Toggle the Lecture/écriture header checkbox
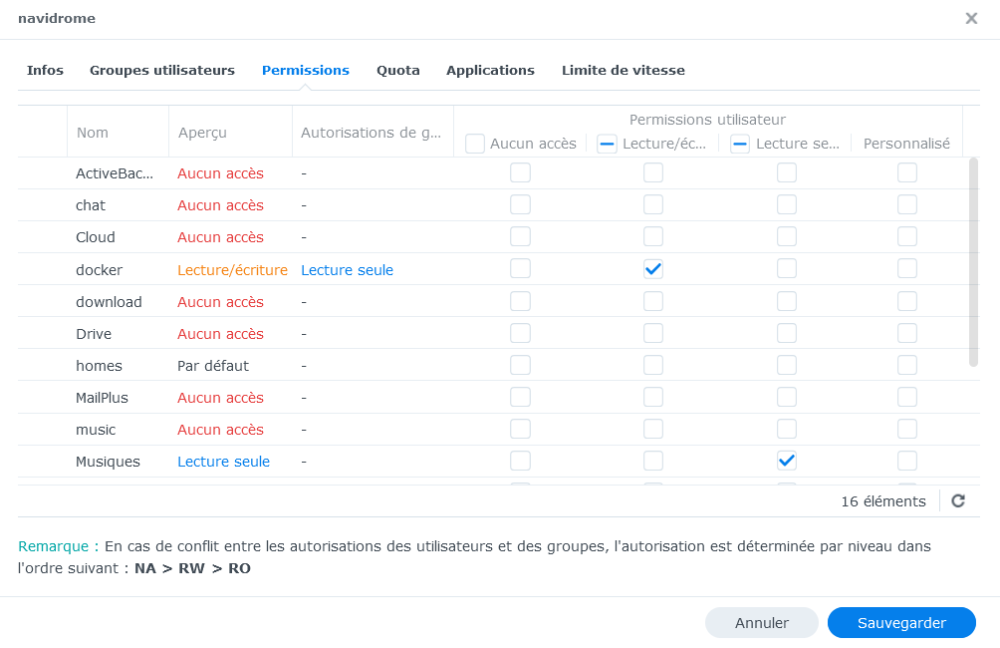 coord(607,144)
